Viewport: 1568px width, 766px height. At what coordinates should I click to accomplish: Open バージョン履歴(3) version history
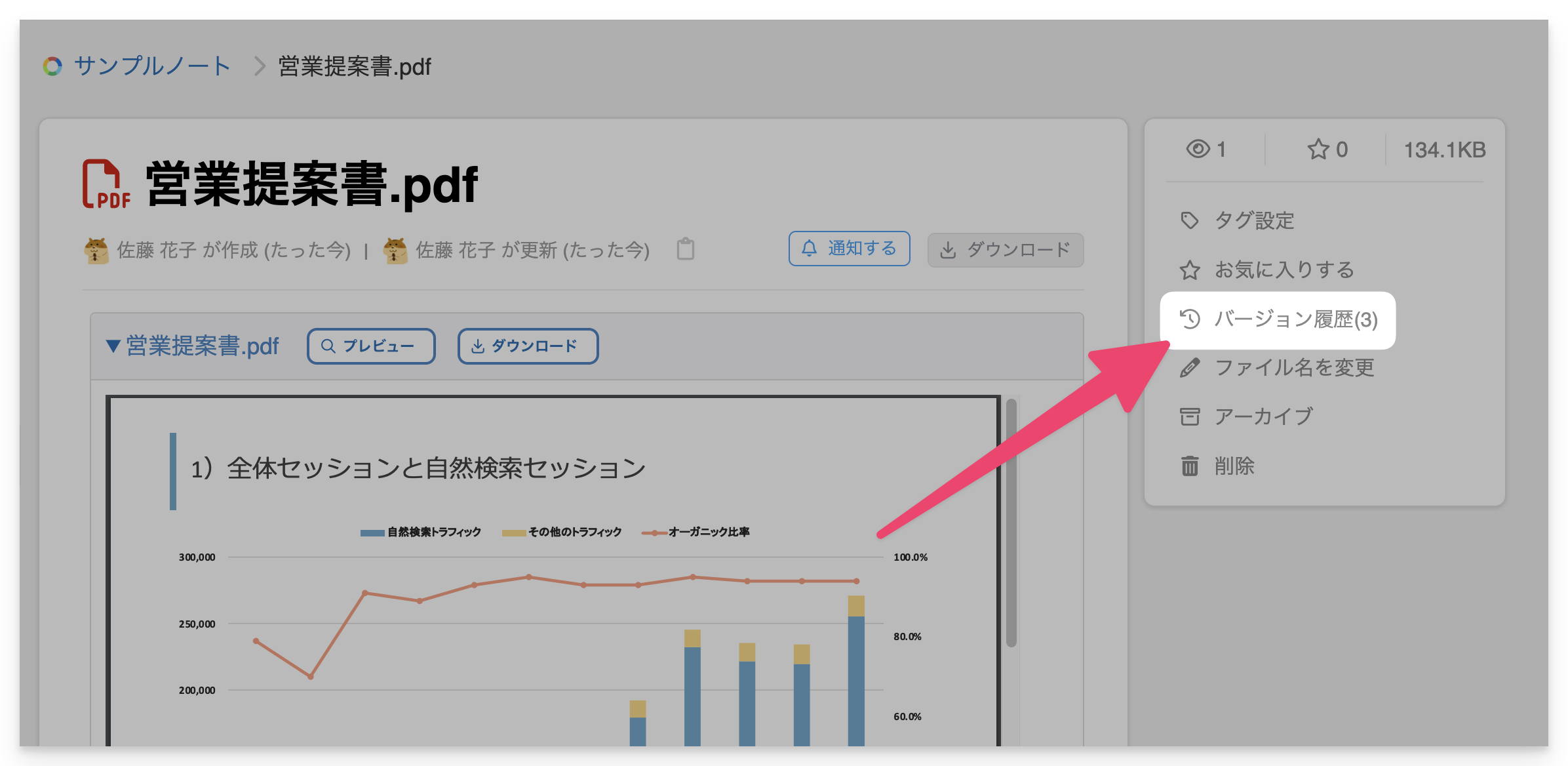1278,320
